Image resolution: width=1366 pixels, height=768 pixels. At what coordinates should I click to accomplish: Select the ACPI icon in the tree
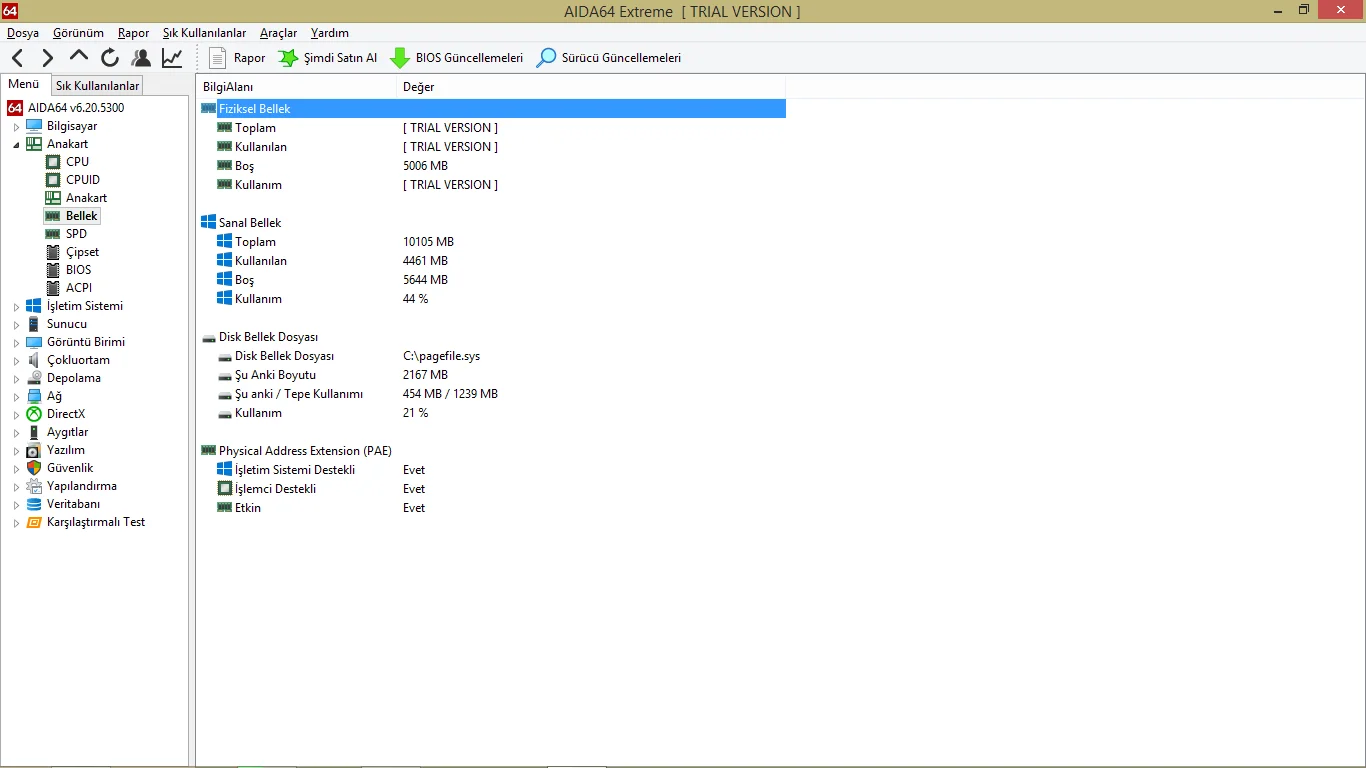point(54,288)
